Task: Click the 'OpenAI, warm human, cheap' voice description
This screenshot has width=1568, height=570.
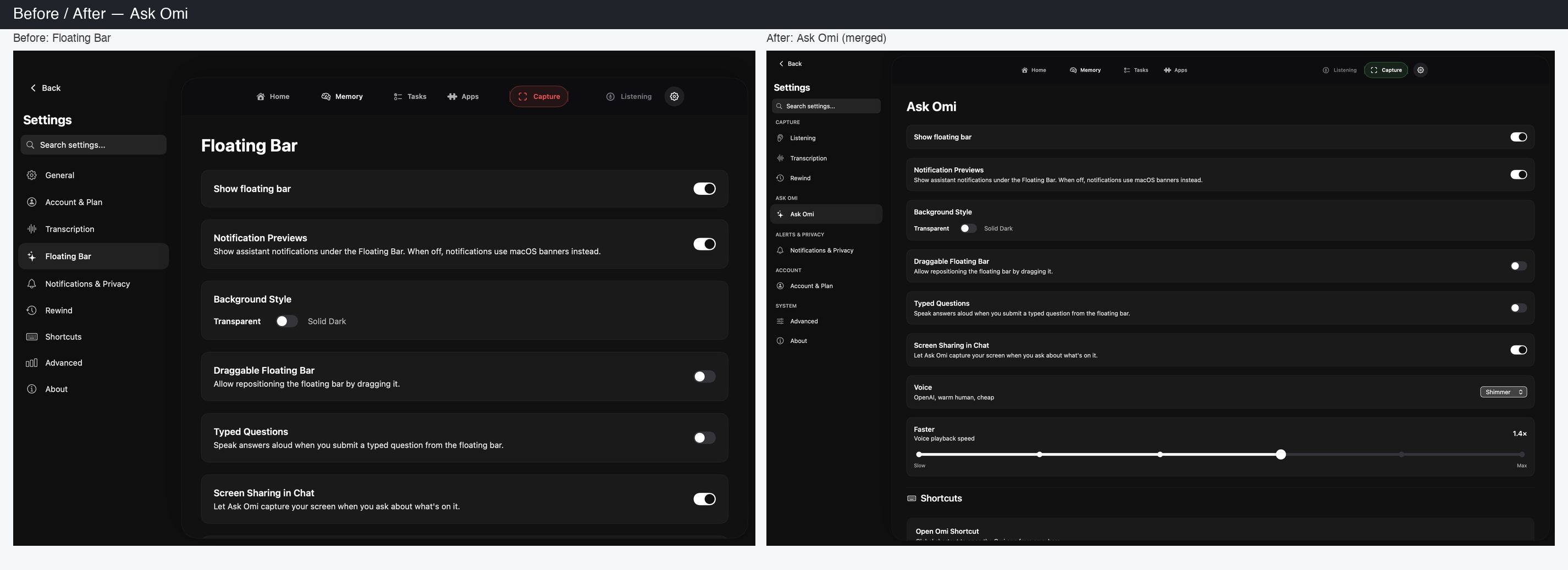Action: (x=953, y=398)
